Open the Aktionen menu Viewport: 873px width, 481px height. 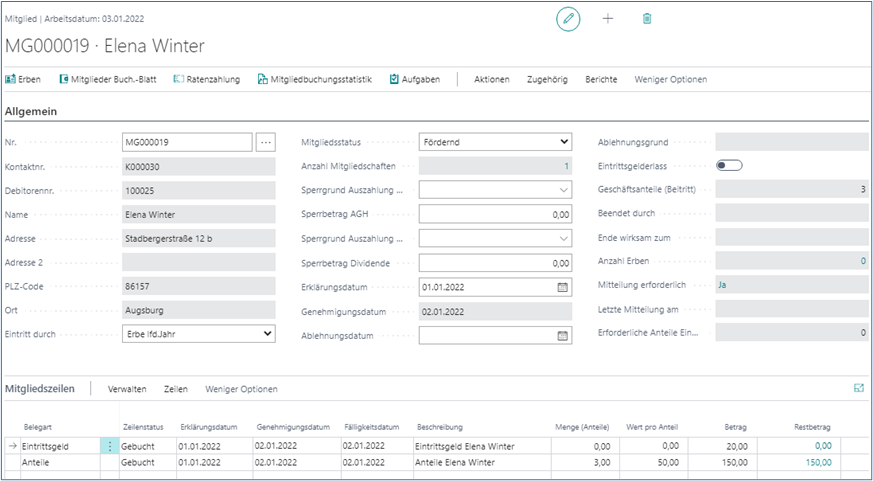point(491,80)
